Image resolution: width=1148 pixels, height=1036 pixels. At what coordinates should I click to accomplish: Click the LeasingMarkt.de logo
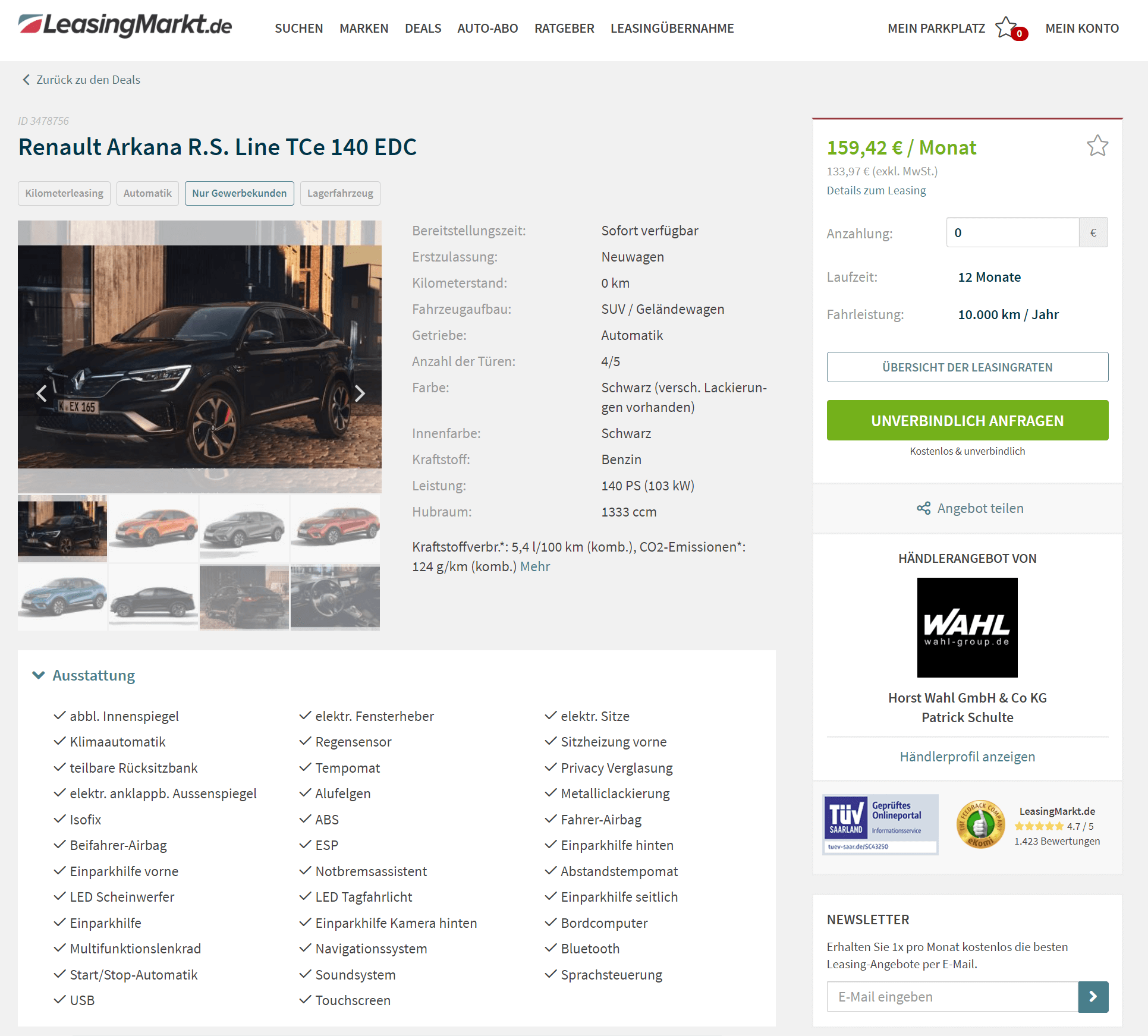(x=125, y=26)
